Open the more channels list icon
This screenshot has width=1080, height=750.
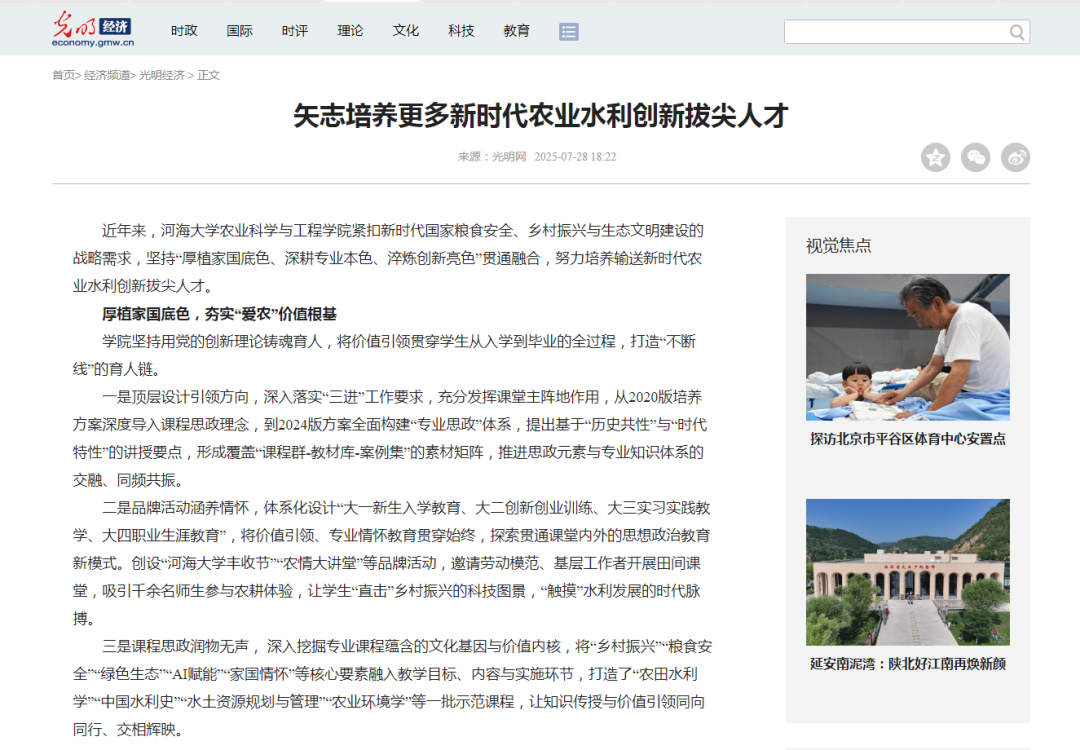[x=569, y=32]
